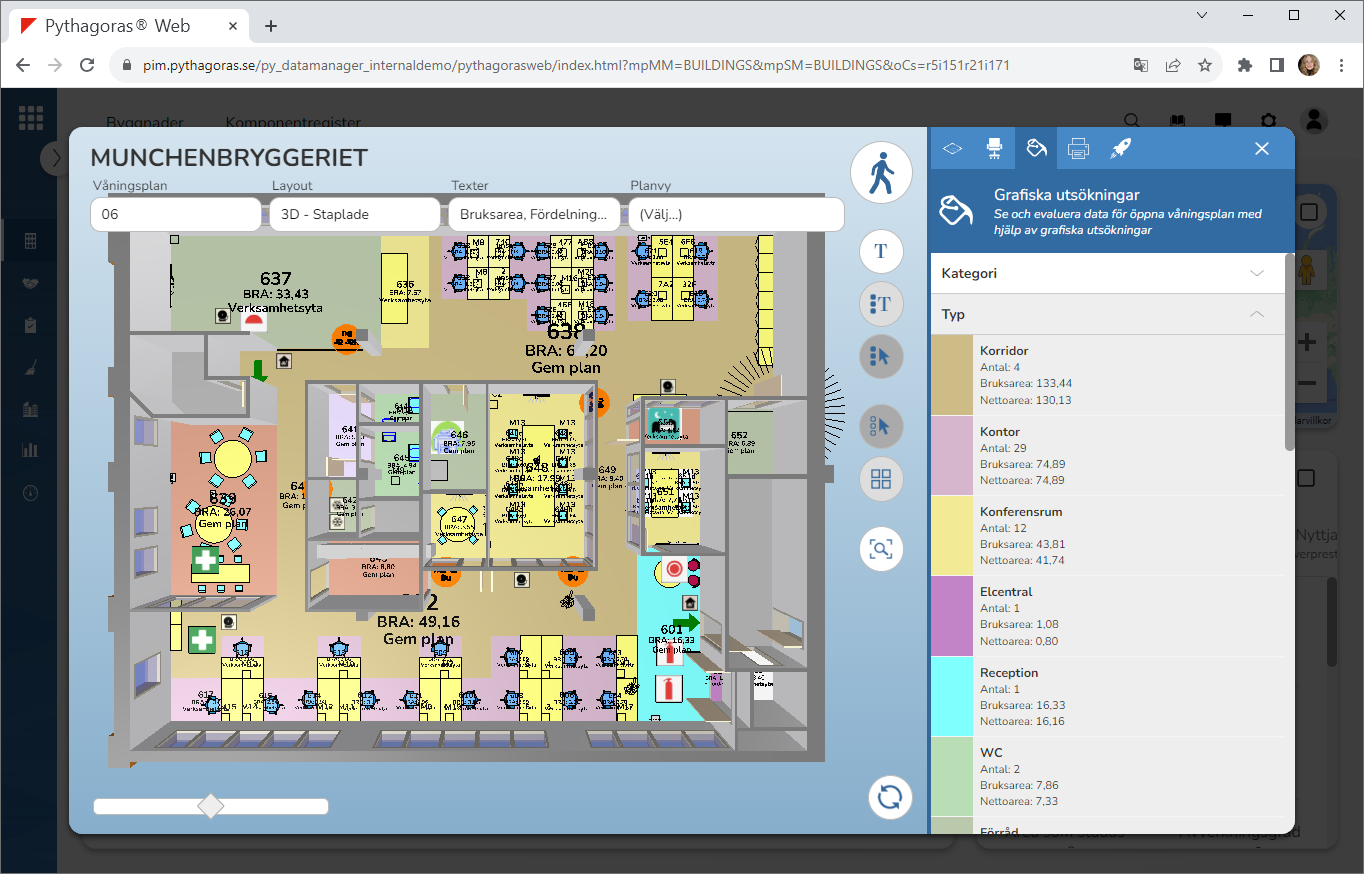Open the Våningsplan dropdown showing 06
This screenshot has height=874, width=1364.
pos(175,214)
